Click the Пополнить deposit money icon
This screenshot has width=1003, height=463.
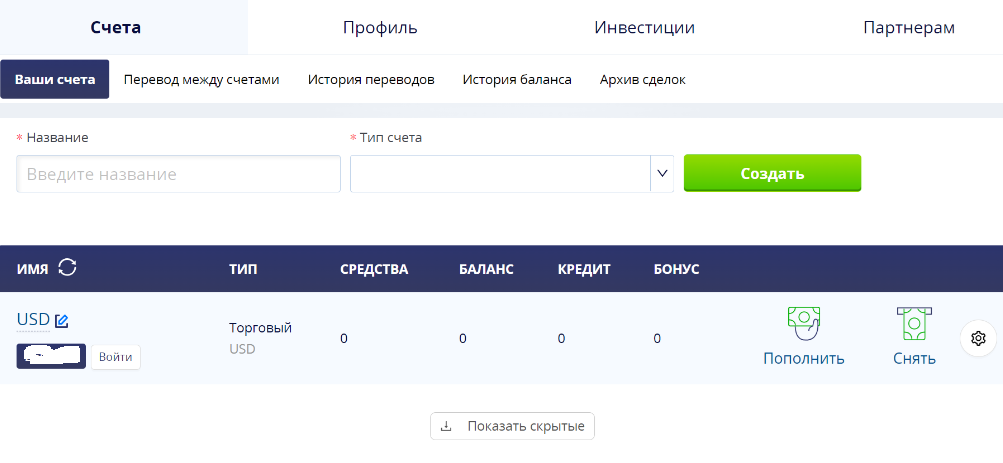coord(803,324)
